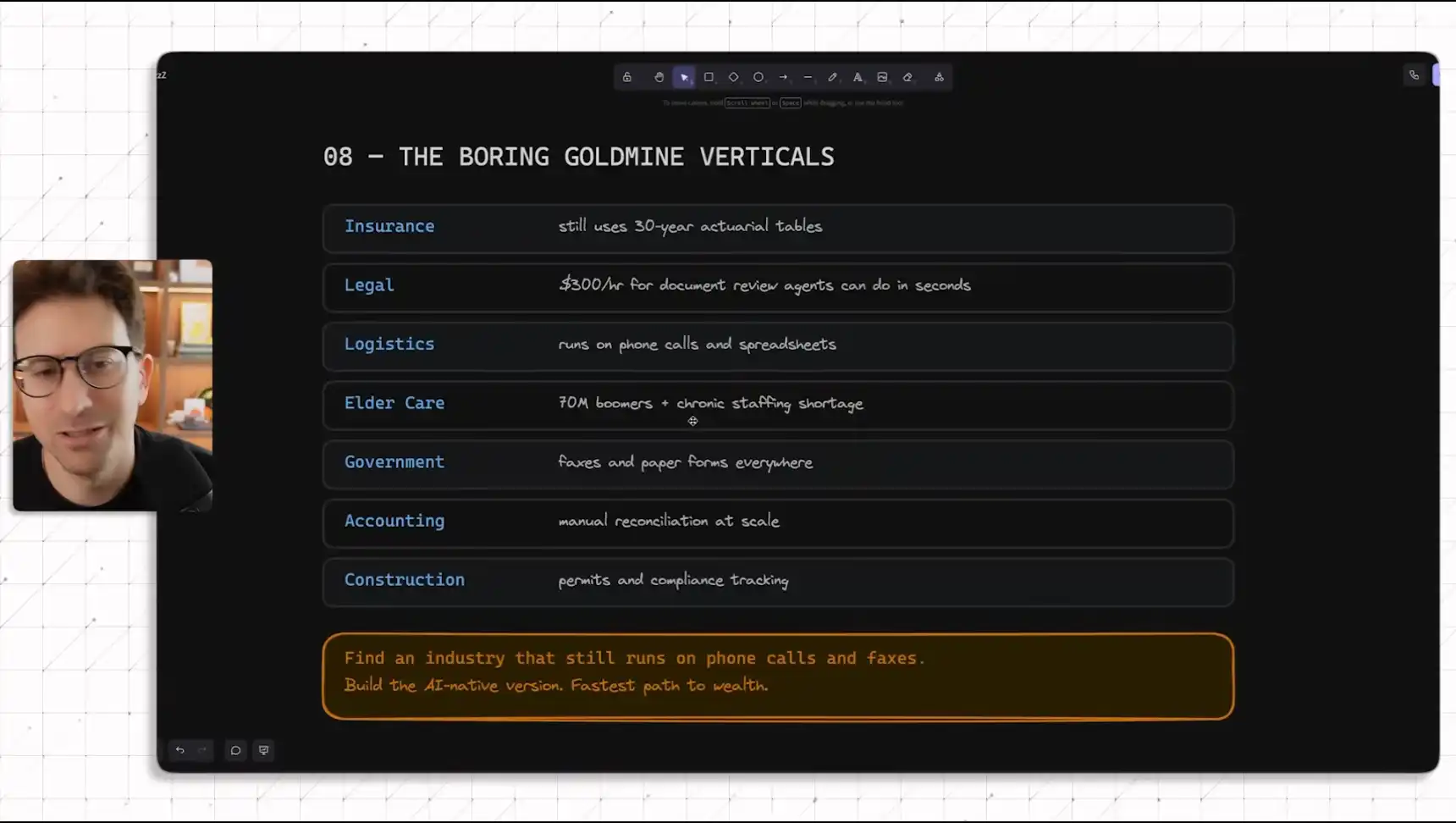Image resolution: width=1456 pixels, height=823 pixels.
Task: Select the Pencil freedraw tool
Action: click(832, 77)
